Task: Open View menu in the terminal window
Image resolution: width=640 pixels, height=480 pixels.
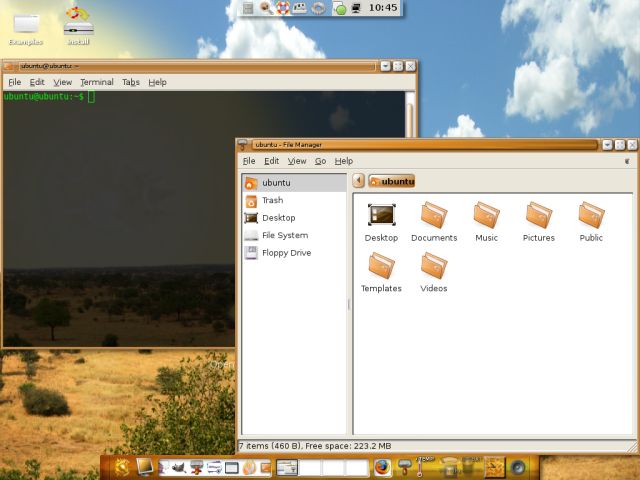Action: (x=62, y=82)
